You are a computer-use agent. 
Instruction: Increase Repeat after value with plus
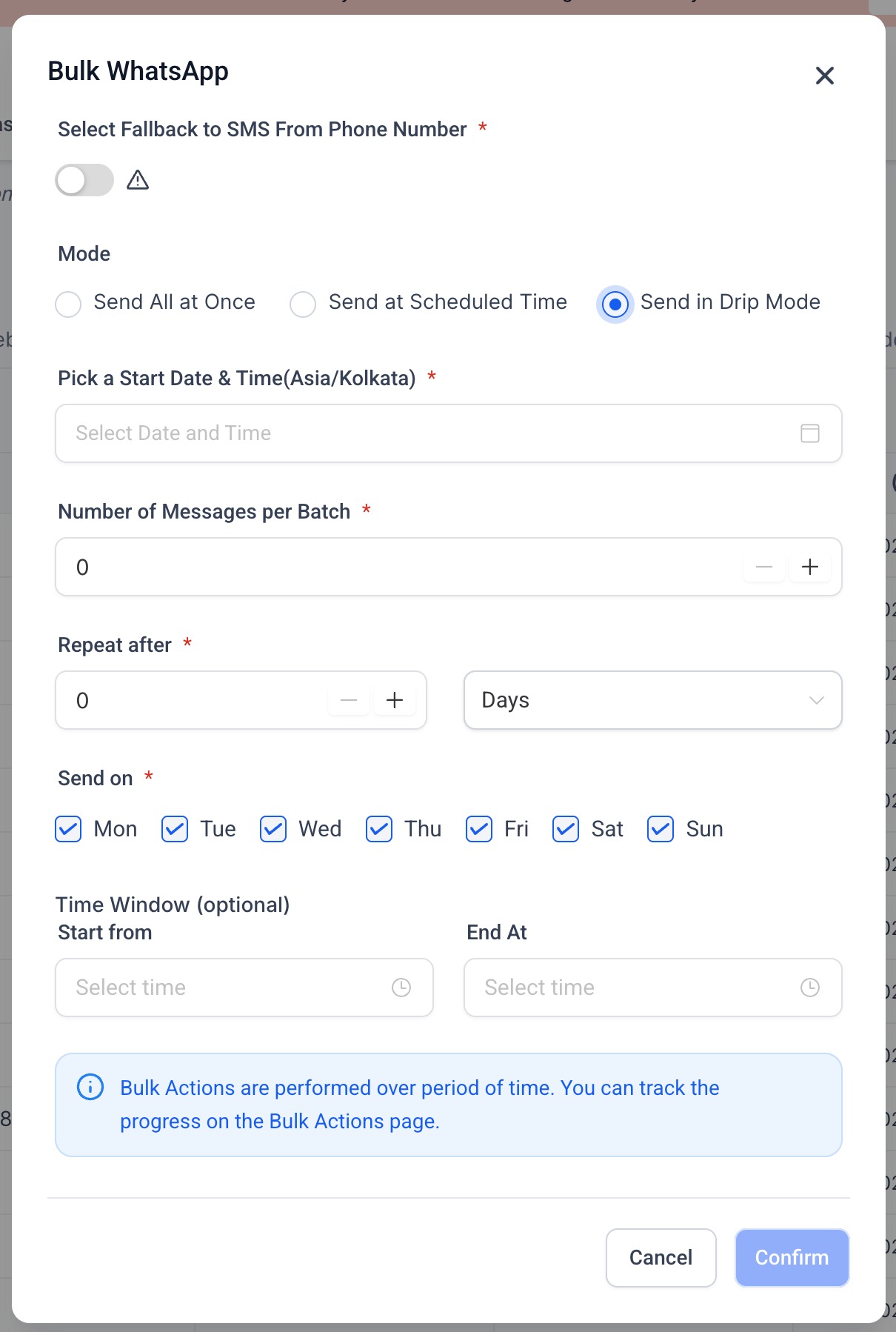pyautogui.click(x=395, y=701)
